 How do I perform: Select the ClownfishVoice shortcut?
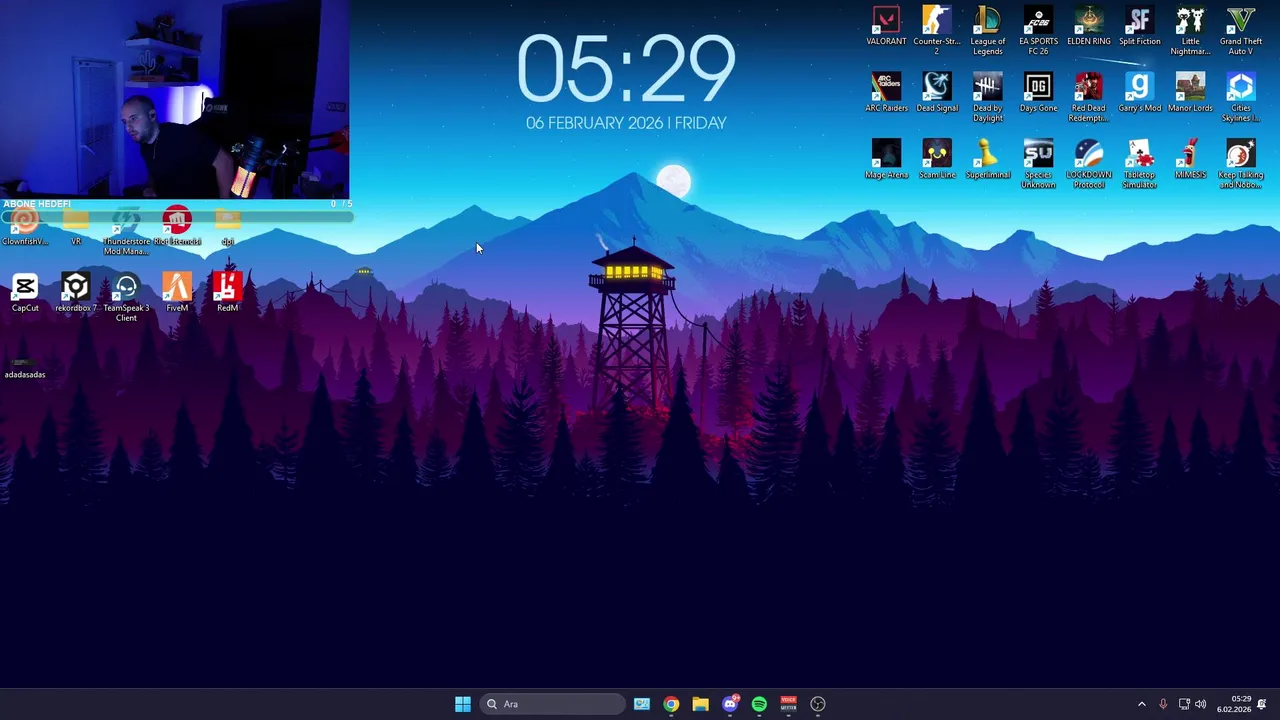click(x=25, y=227)
